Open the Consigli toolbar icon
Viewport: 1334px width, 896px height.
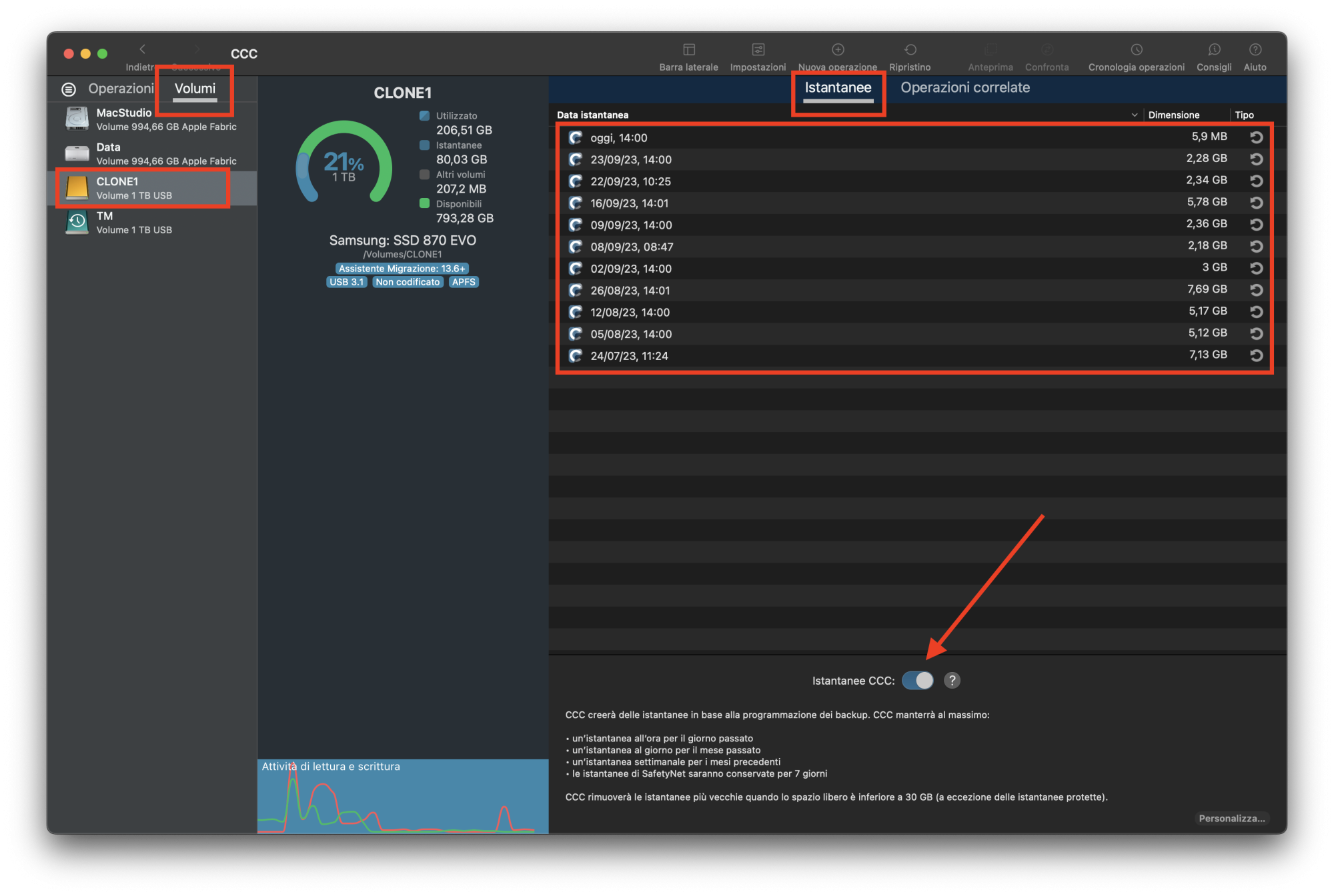coord(1213,50)
